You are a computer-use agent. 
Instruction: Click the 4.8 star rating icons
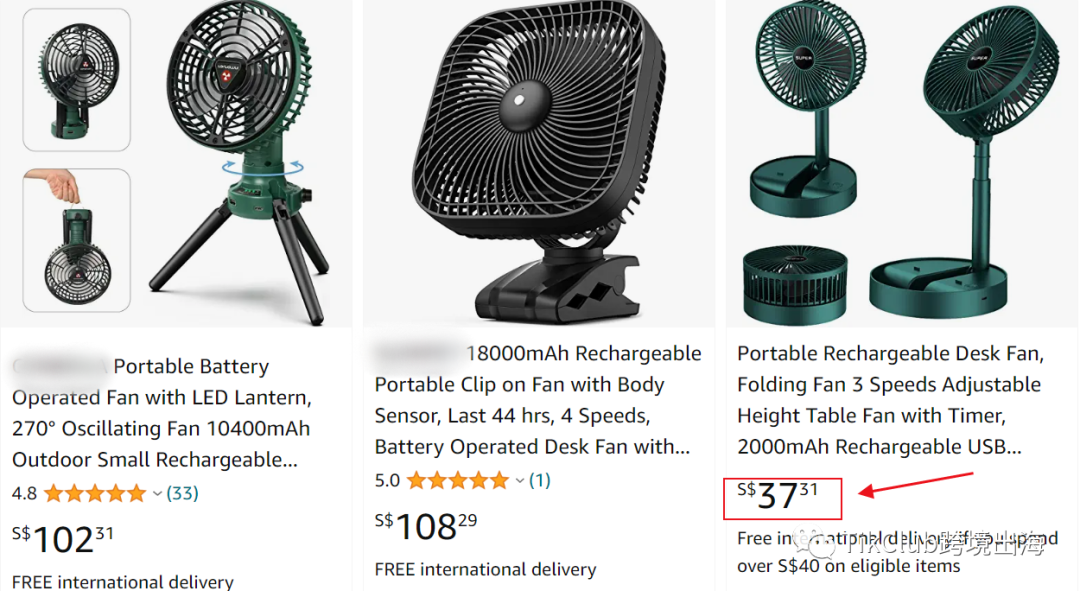[x=94, y=493]
